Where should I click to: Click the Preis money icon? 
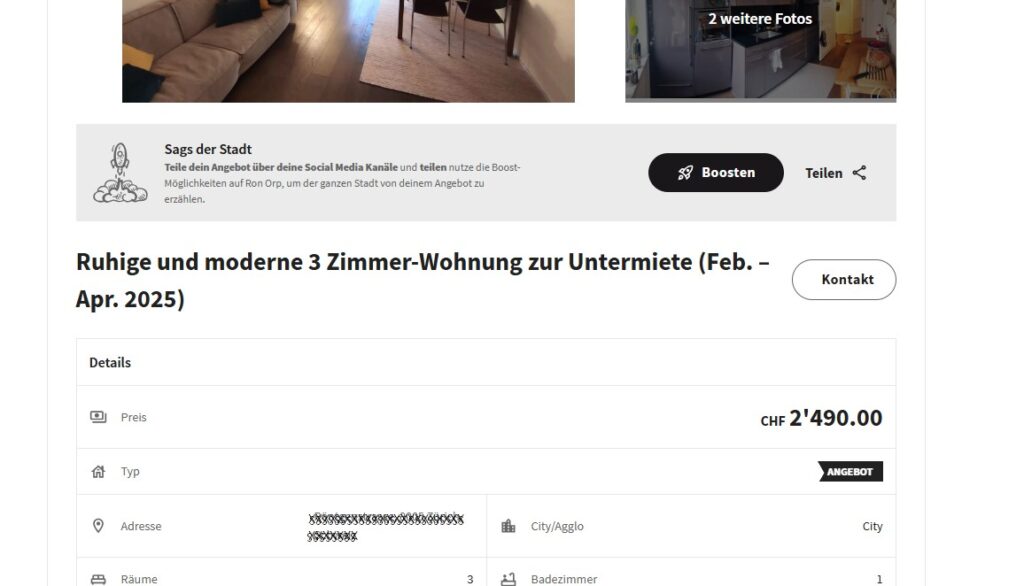coord(98,417)
